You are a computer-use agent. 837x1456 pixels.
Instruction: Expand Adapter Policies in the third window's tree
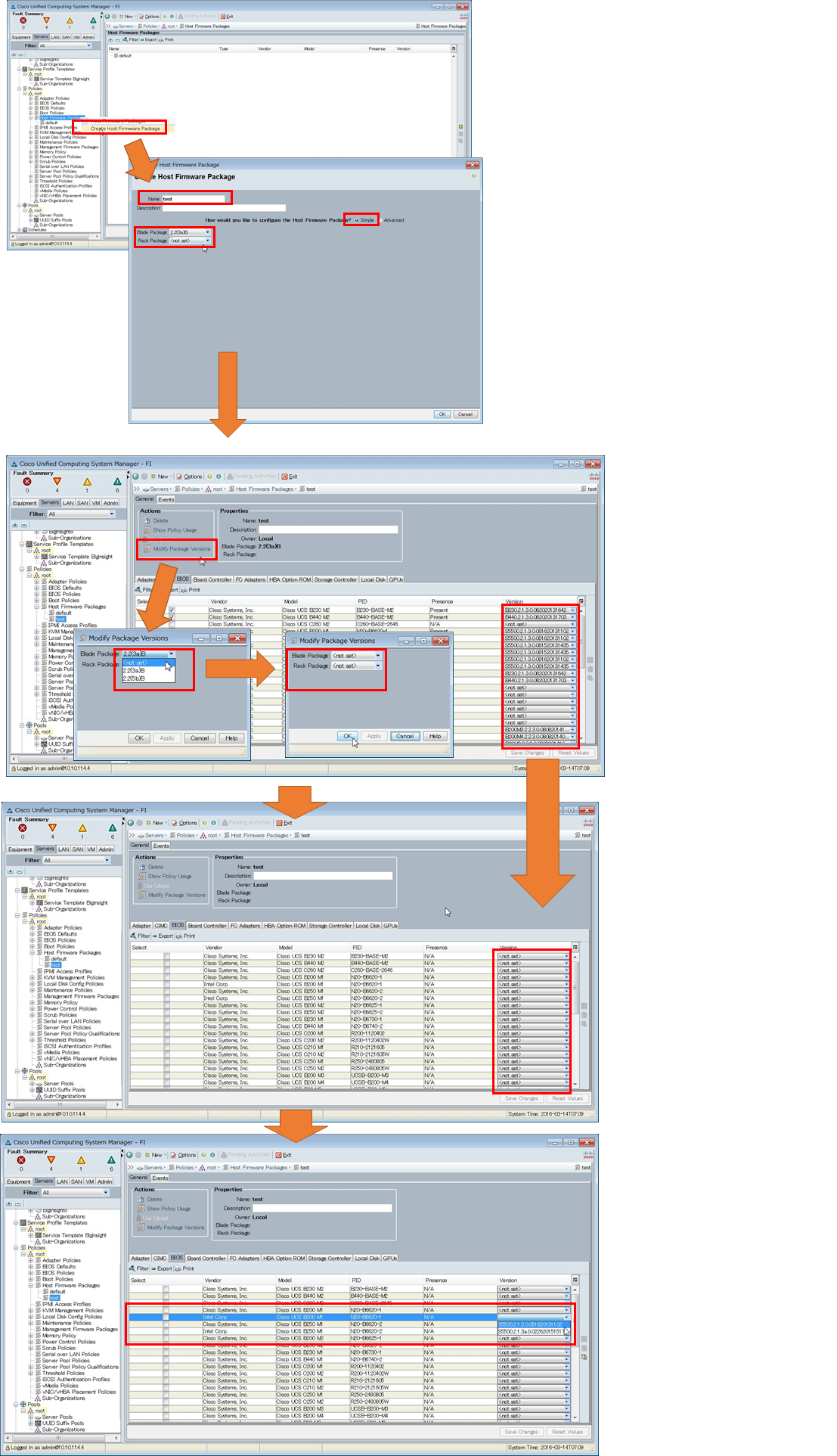(x=32, y=928)
